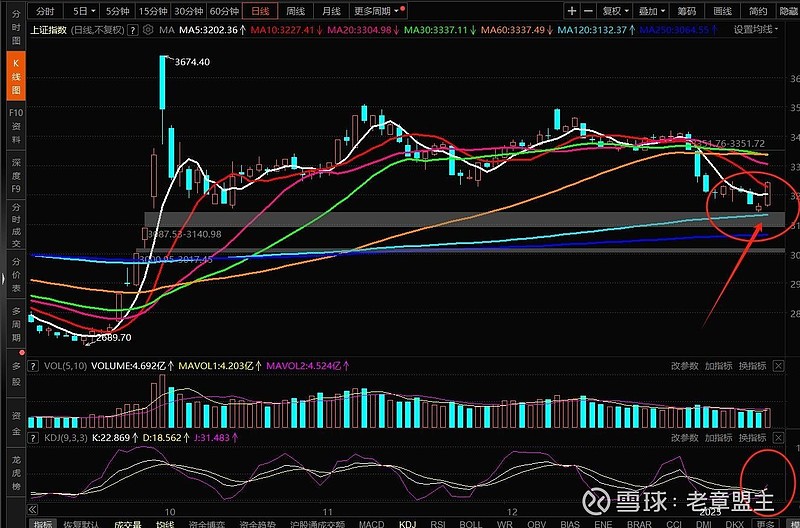Click 改参数 in the volume panel
Viewport: 800px width, 528px height.
683,366
